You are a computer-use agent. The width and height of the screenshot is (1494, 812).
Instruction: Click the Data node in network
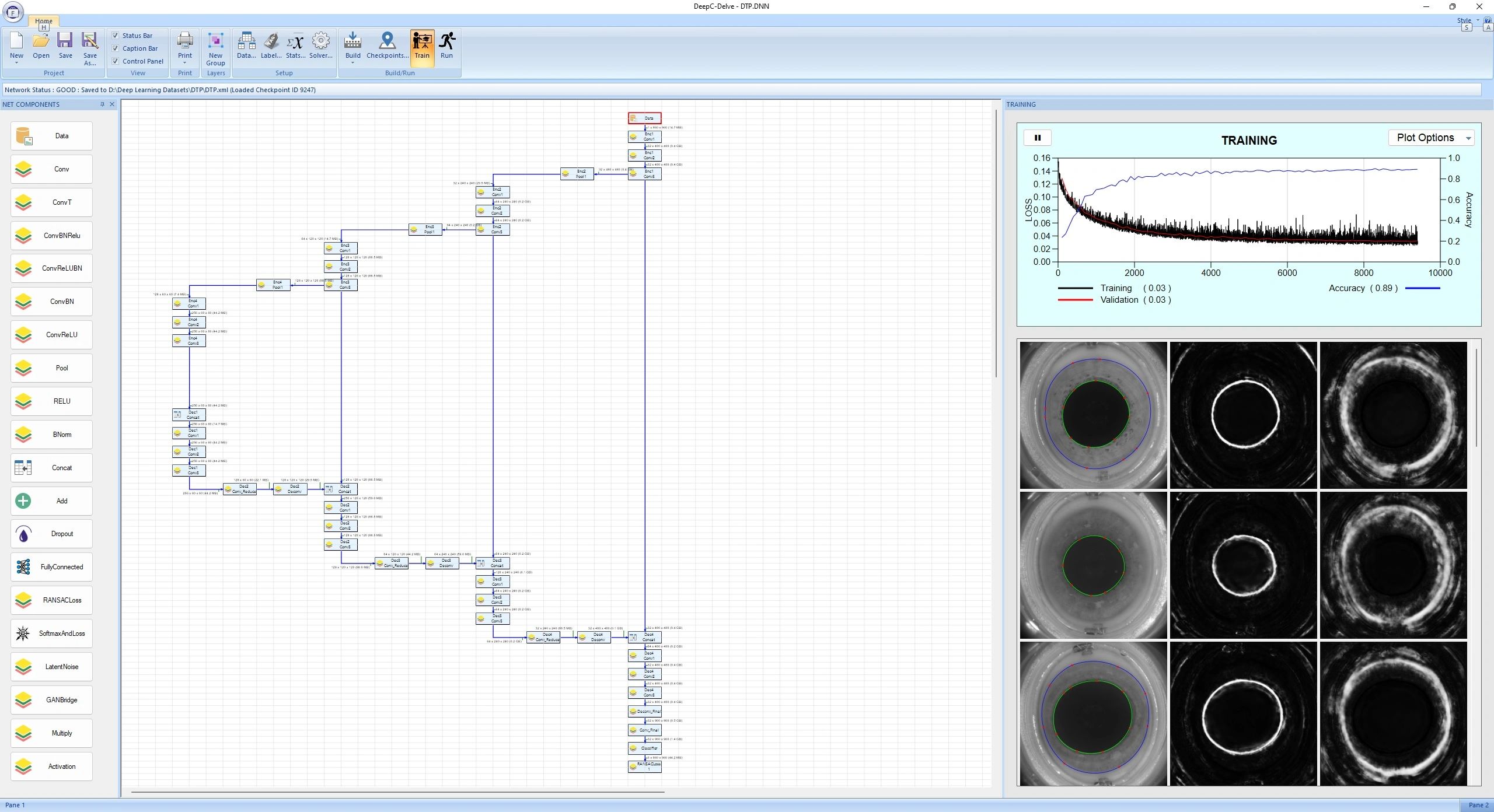point(644,118)
